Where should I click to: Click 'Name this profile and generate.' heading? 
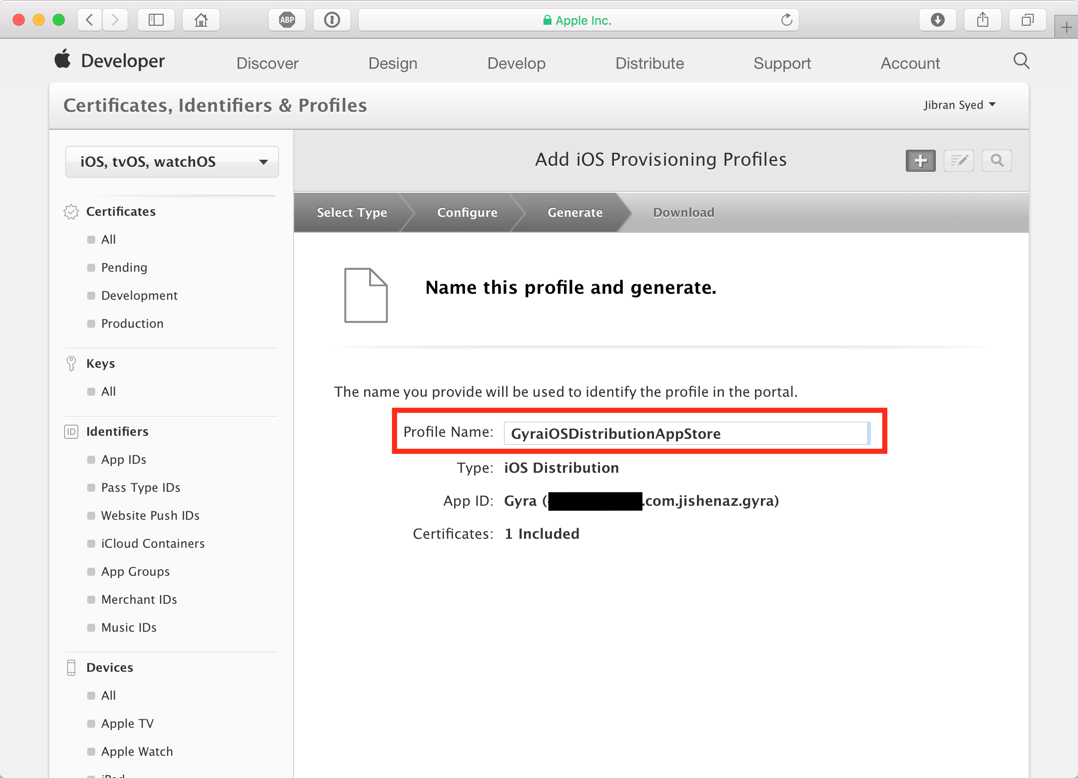click(x=571, y=287)
